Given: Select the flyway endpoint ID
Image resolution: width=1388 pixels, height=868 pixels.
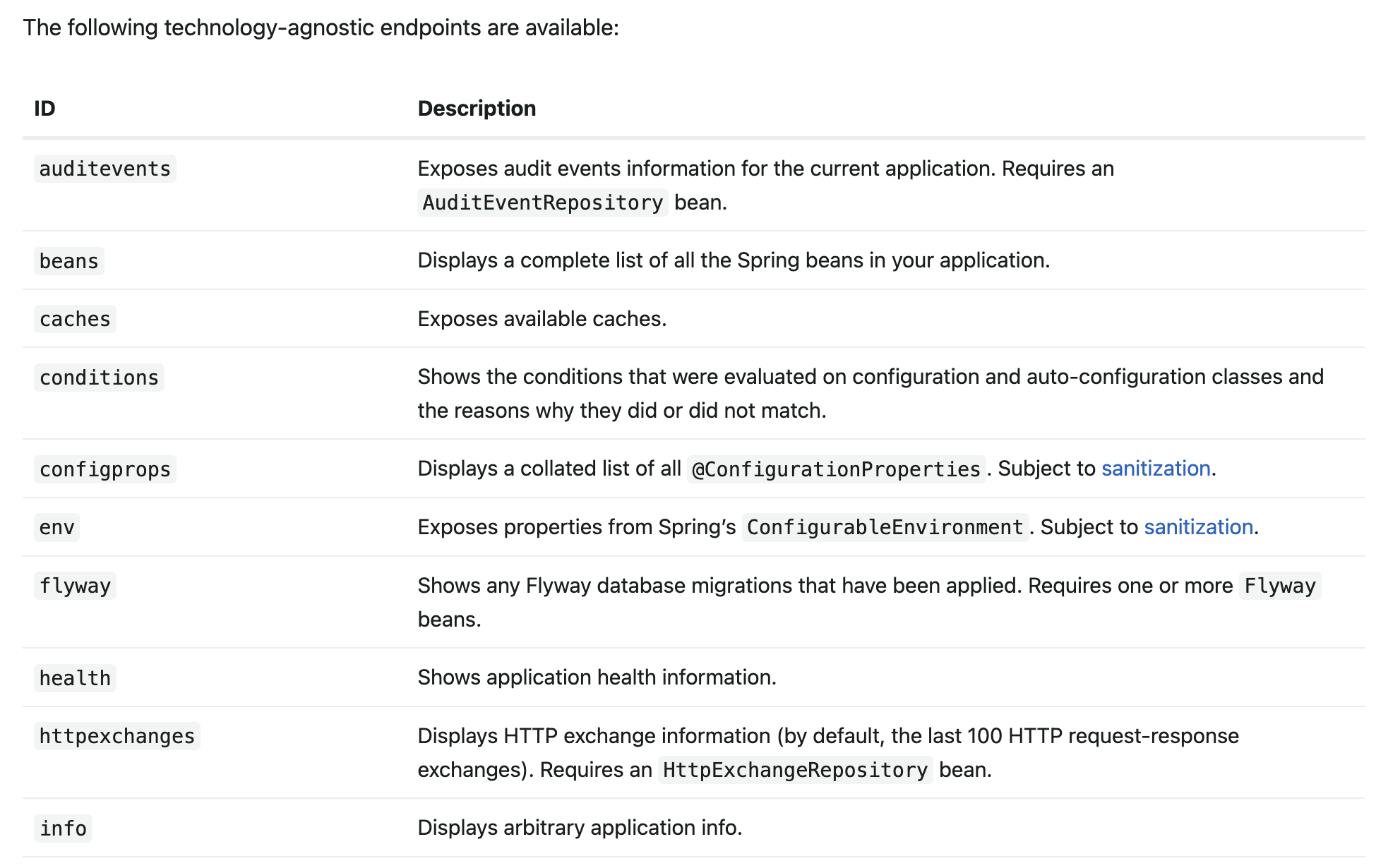Looking at the screenshot, I should tap(75, 586).
